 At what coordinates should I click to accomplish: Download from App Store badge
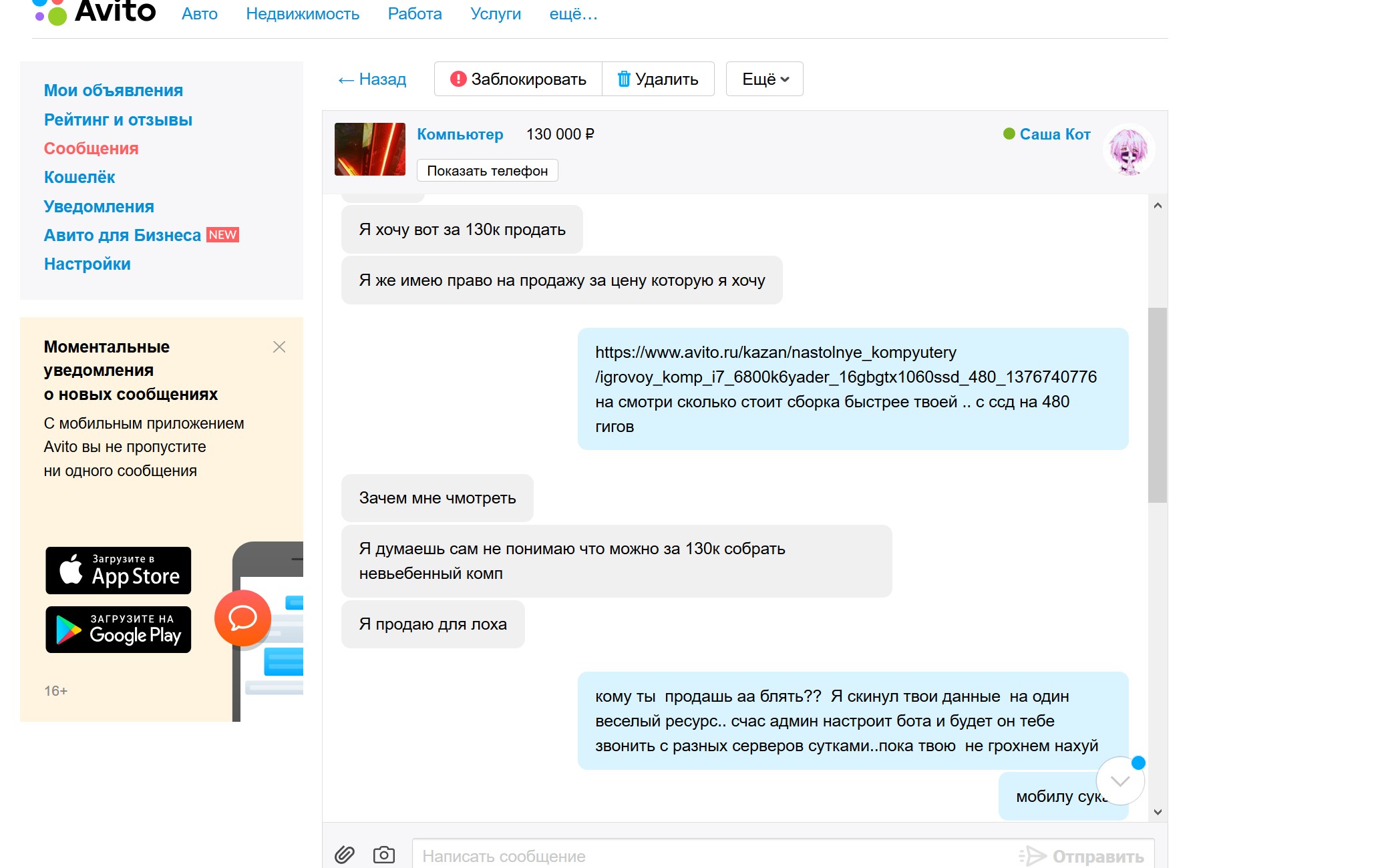point(118,570)
